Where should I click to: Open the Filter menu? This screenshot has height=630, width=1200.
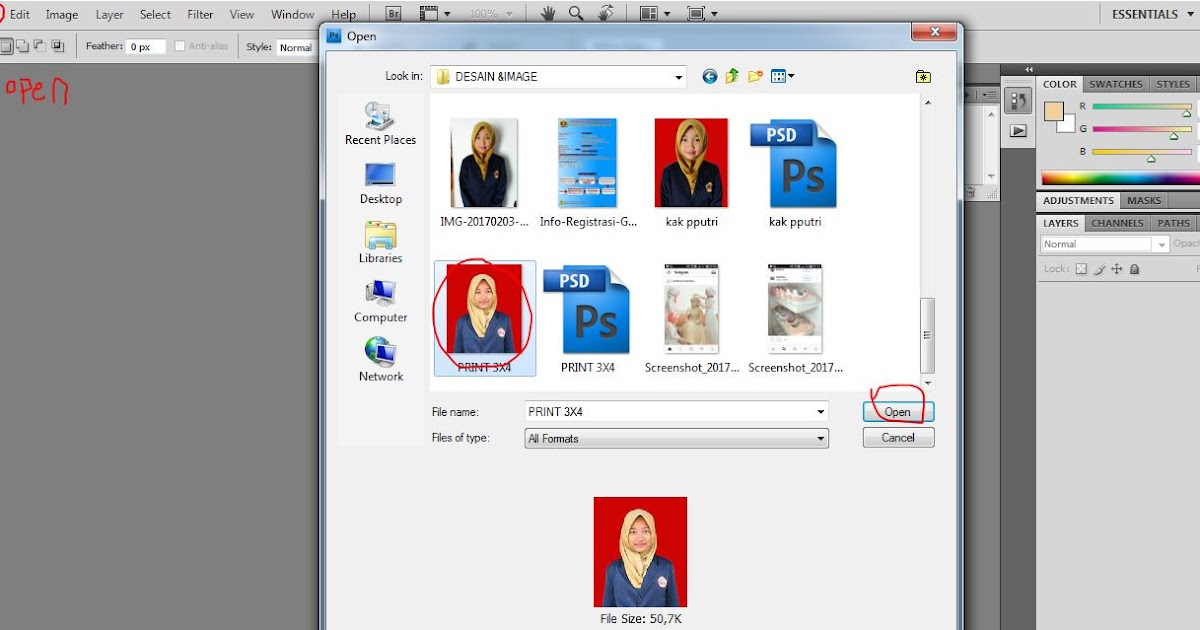(x=199, y=13)
